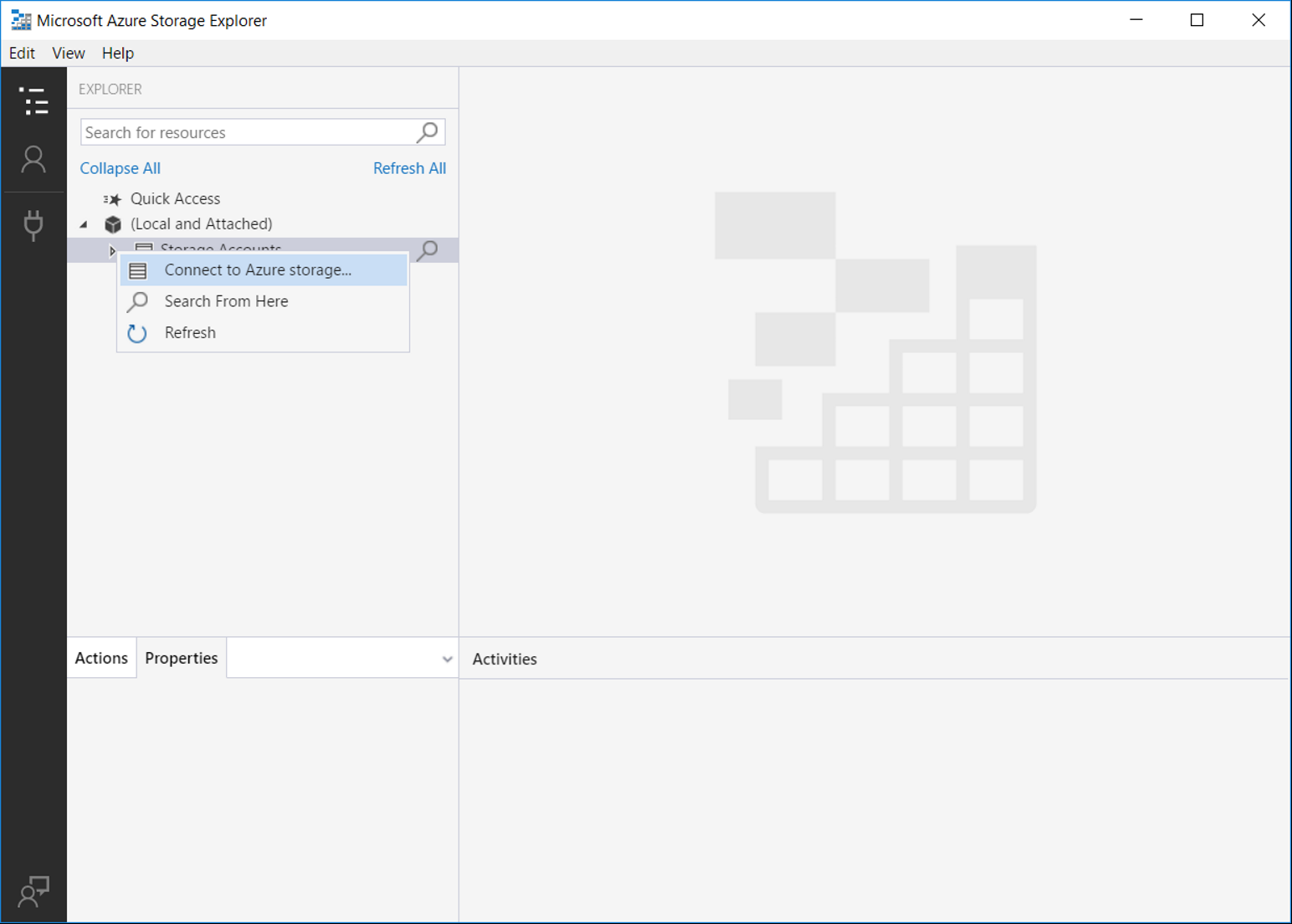Image resolution: width=1292 pixels, height=924 pixels.
Task: Open the Edit menu
Action: click(x=22, y=53)
